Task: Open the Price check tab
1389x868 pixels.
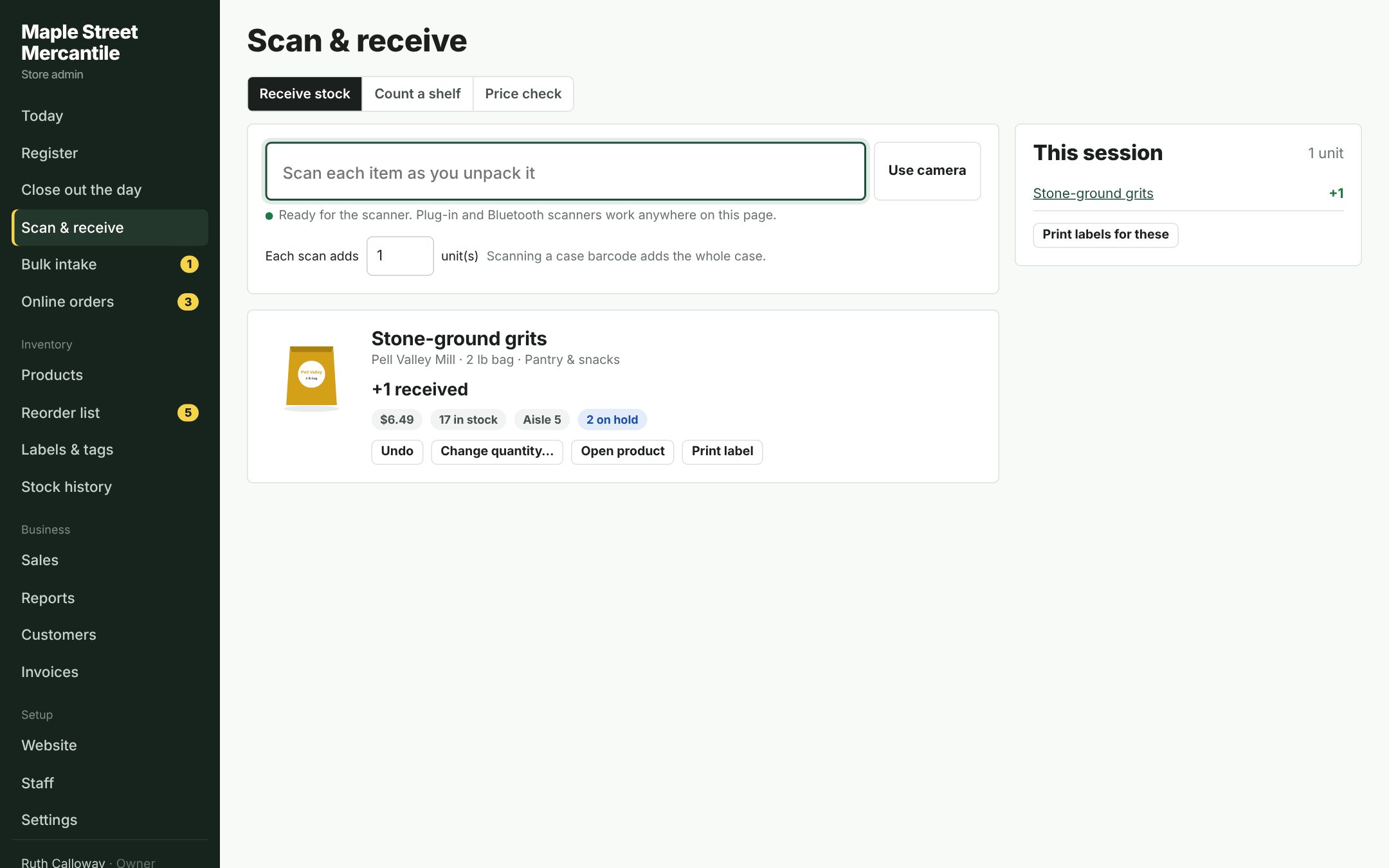Action: tap(523, 94)
